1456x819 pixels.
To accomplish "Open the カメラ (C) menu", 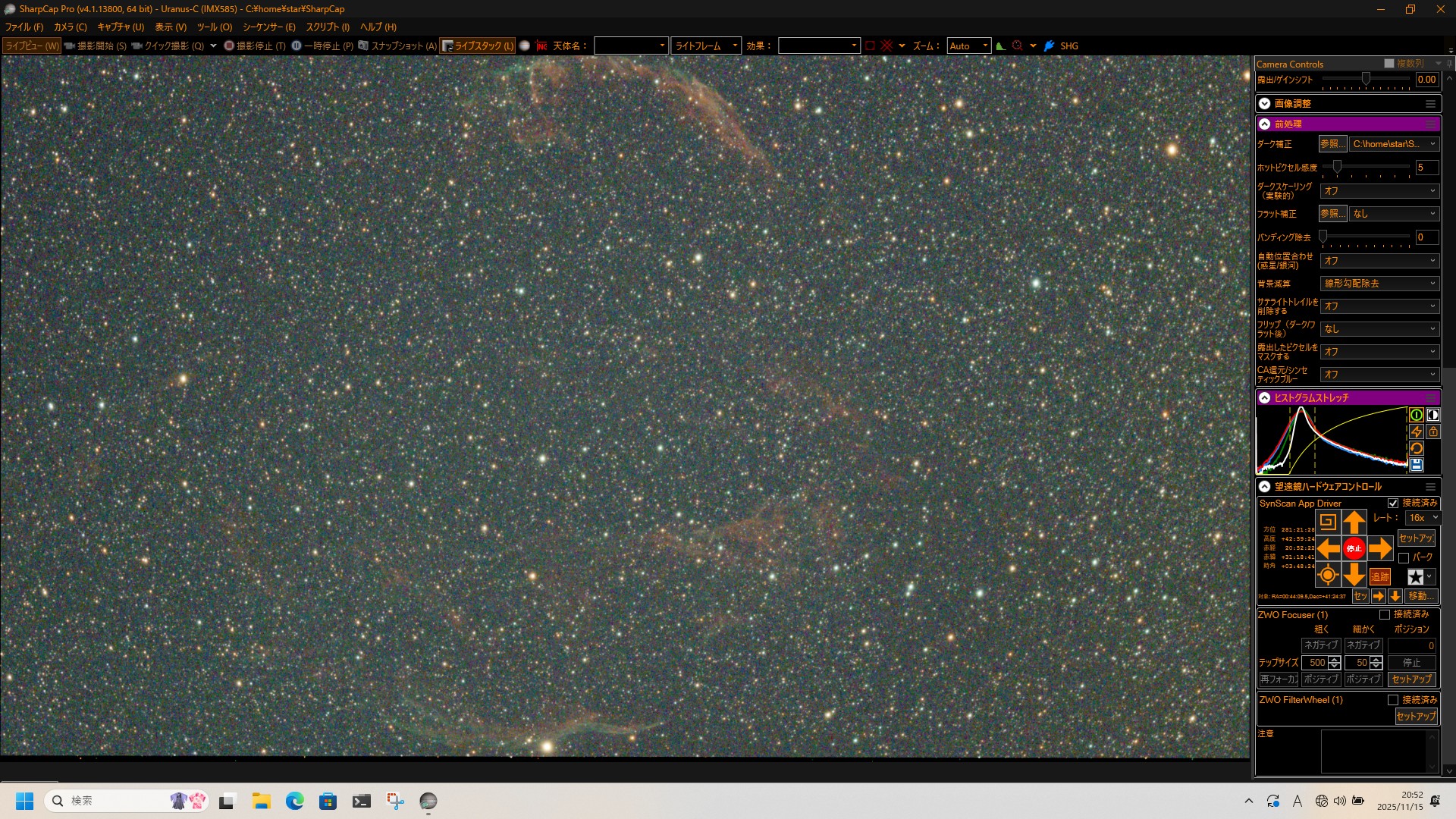I will (x=70, y=27).
